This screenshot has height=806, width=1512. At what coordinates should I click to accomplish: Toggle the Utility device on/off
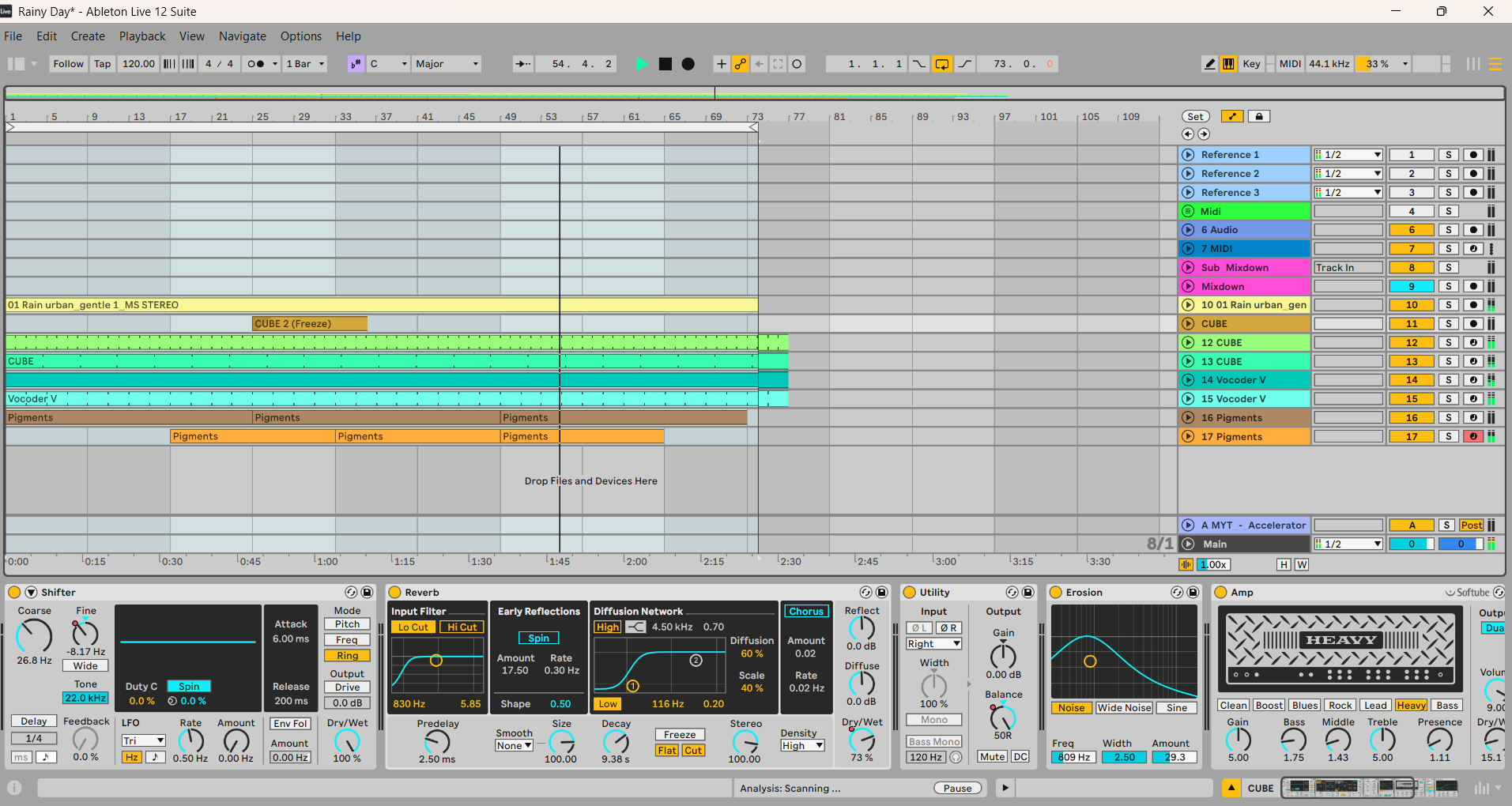[x=909, y=592]
